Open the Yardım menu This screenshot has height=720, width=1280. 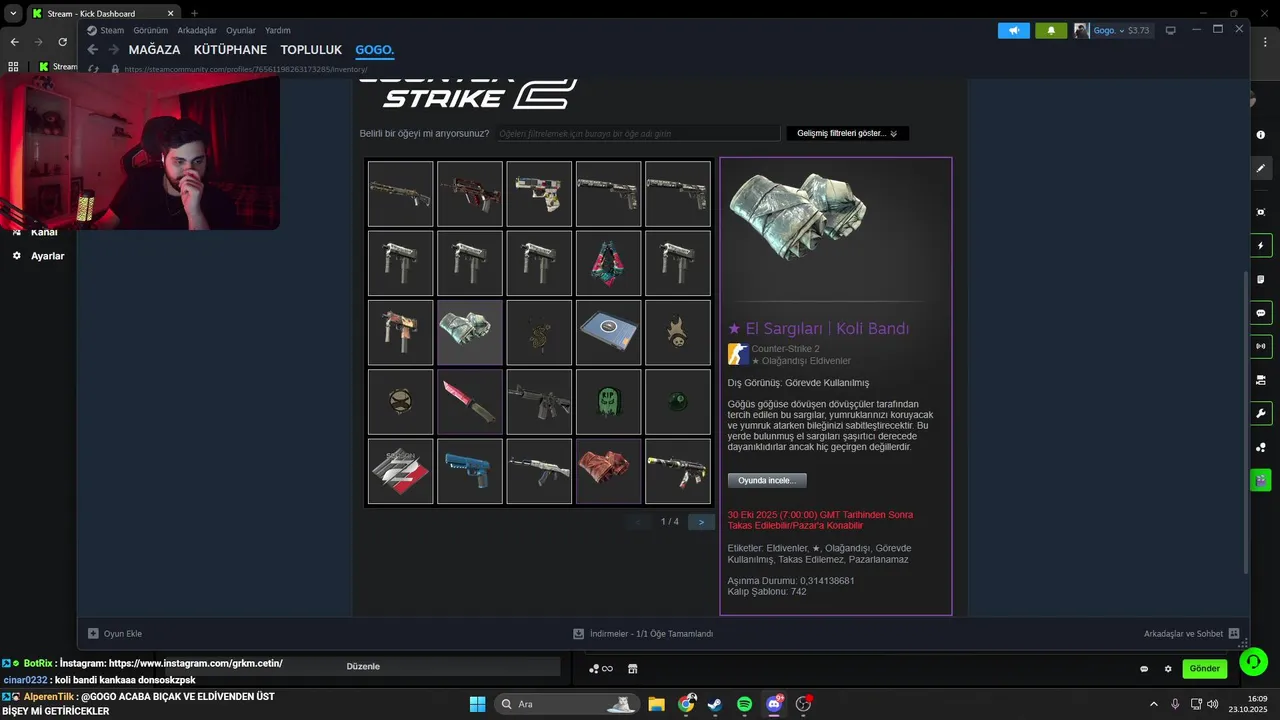[x=278, y=31]
